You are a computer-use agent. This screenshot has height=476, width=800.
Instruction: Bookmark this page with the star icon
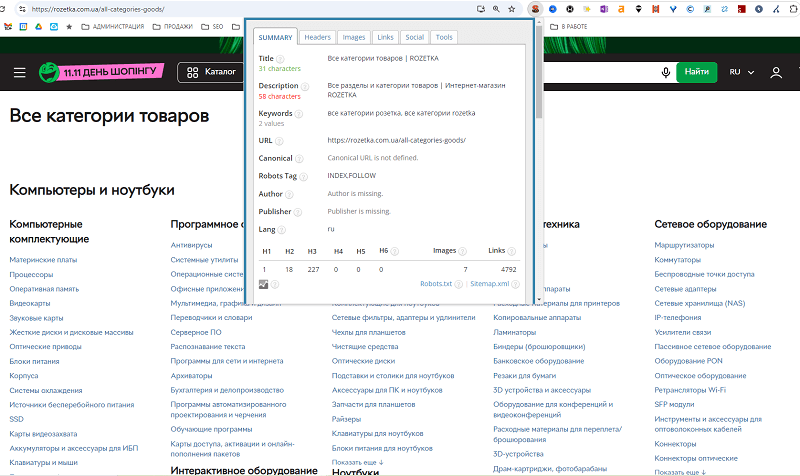512,9
